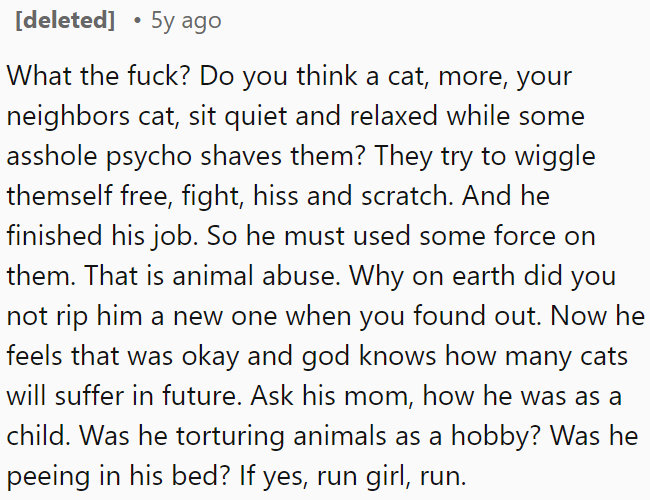Screen dimensions: 650x500
Task: Click the 5y ago timestamp
Action: (x=185, y=20)
